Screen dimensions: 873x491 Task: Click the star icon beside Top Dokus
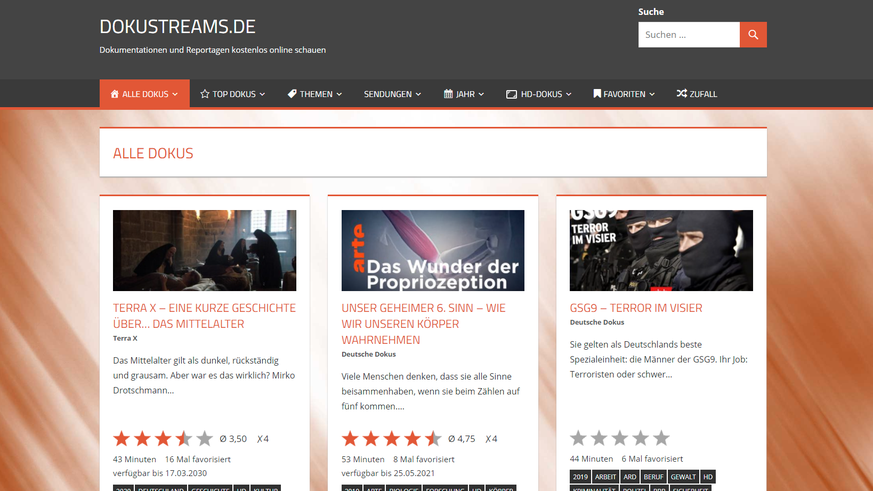pyautogui.click(x=204, y=94)
